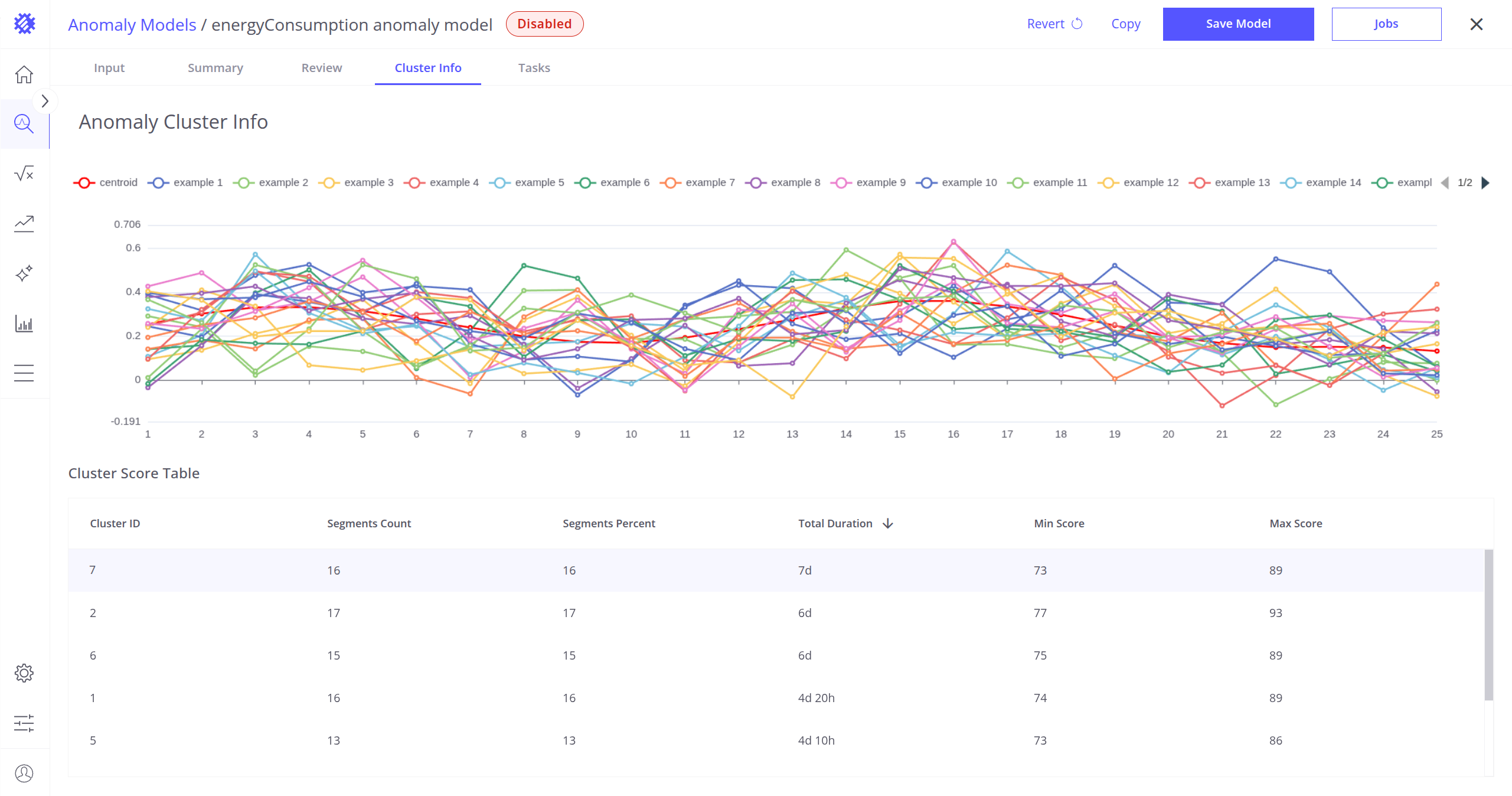Hide example 5 series in legend
Image resolution: width=1512 pixels, height=796 pixels.
[527, 182]
